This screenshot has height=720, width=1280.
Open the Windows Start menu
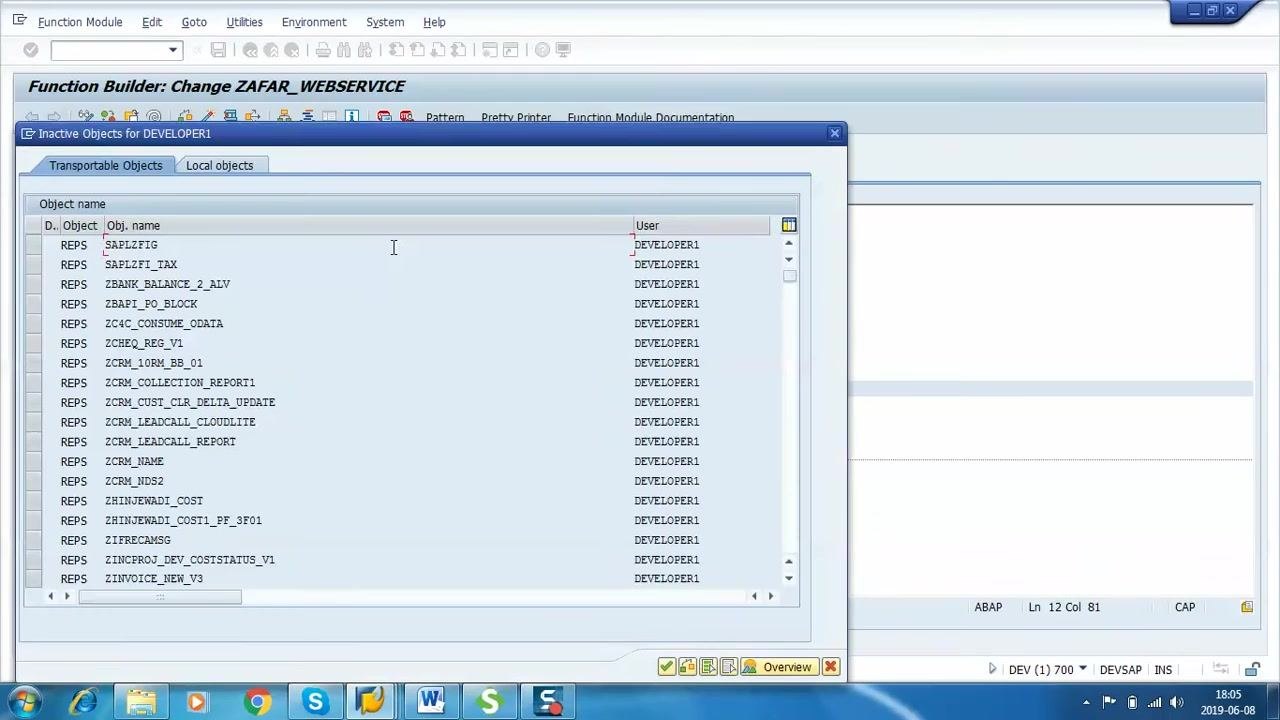pyautogui.click(x=24, y=702)
